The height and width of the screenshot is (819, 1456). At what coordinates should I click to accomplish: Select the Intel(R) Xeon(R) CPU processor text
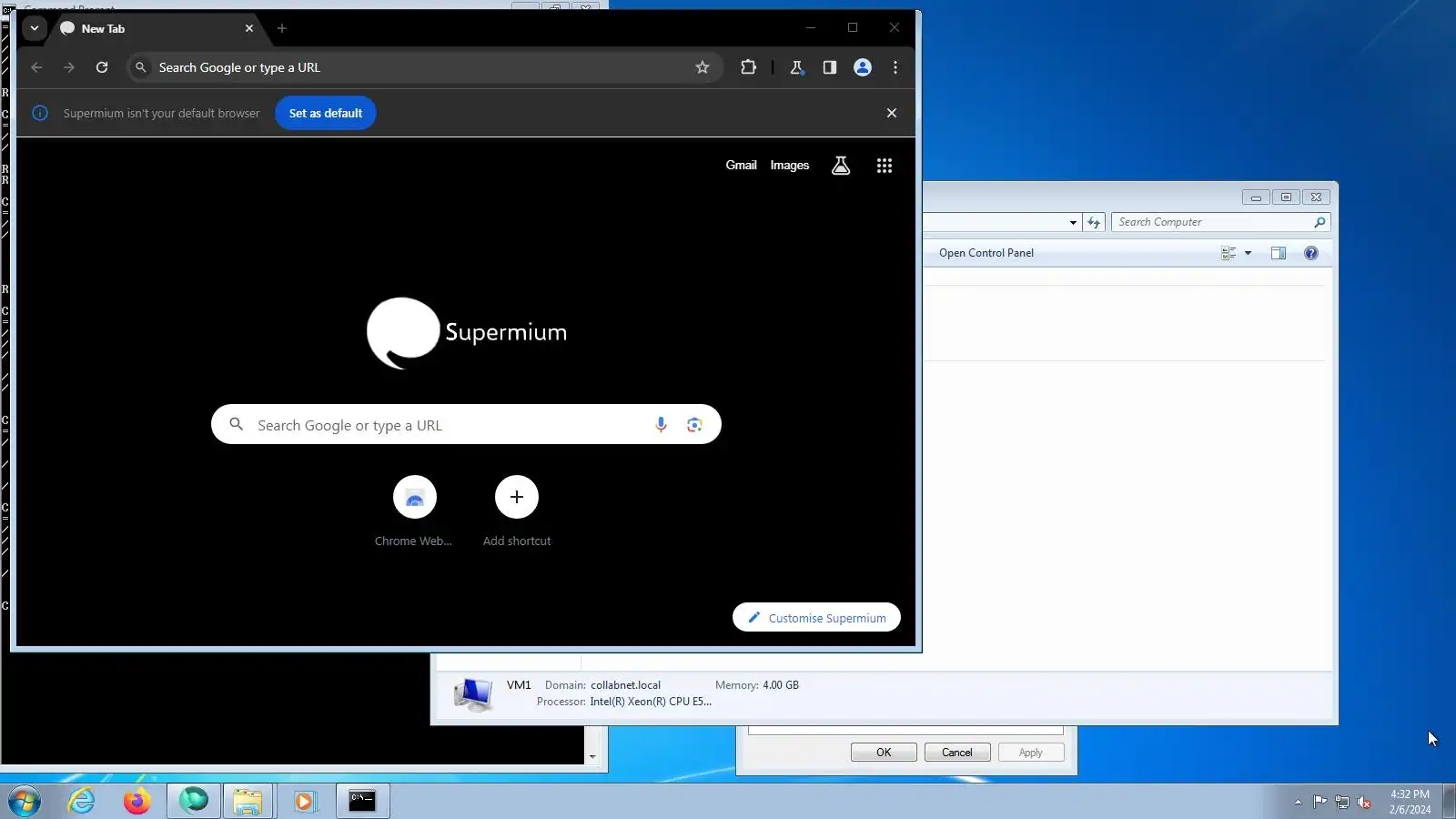[651, 702]
